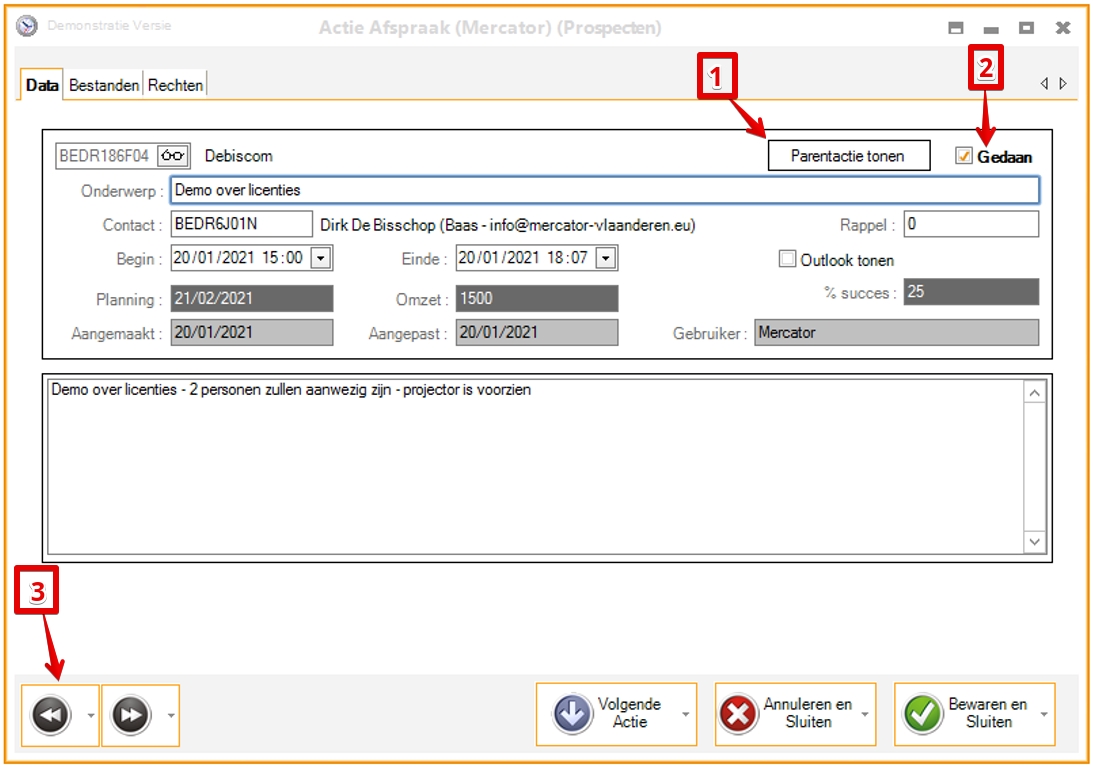This screenshot has height=767, width=1093.
Task: Click the Rappel input field
Action: click(x=971, y=224)
